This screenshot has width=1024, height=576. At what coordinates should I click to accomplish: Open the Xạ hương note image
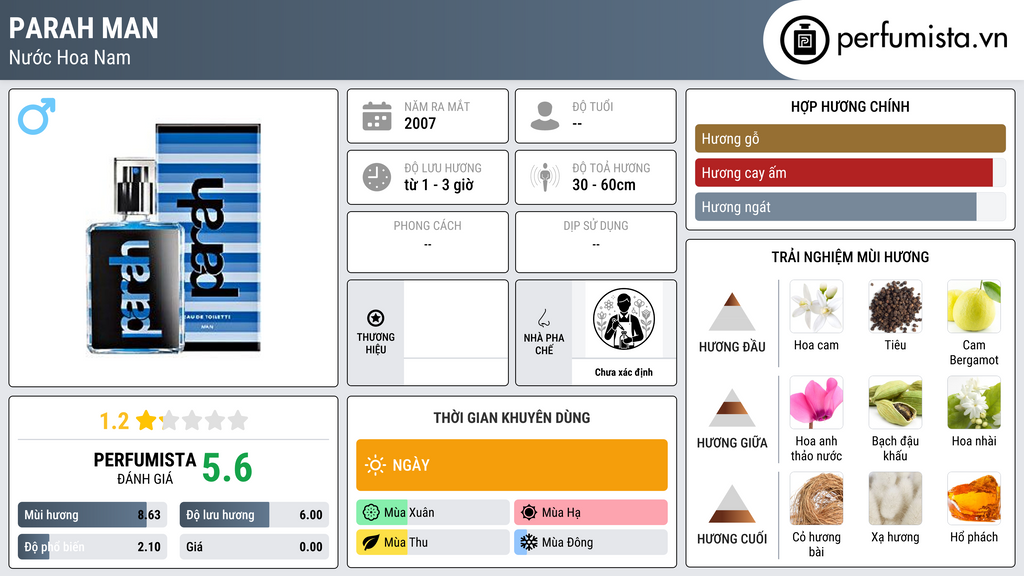point(895,499)
